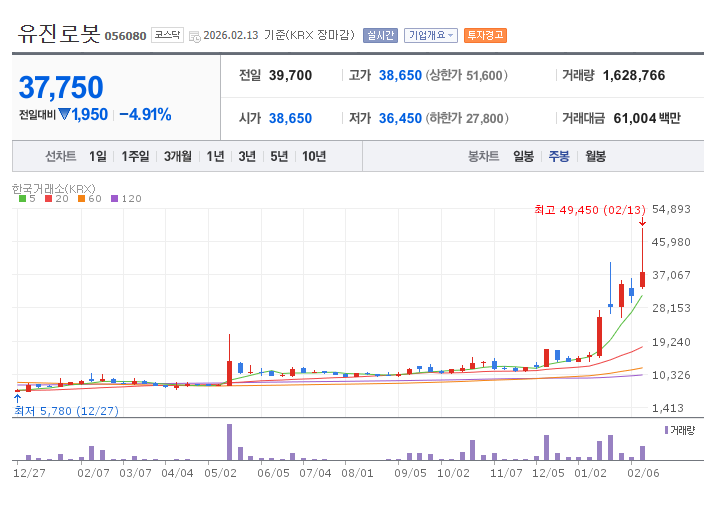
Task: Select the 3년 line chart tab
Action: (247, 156)
